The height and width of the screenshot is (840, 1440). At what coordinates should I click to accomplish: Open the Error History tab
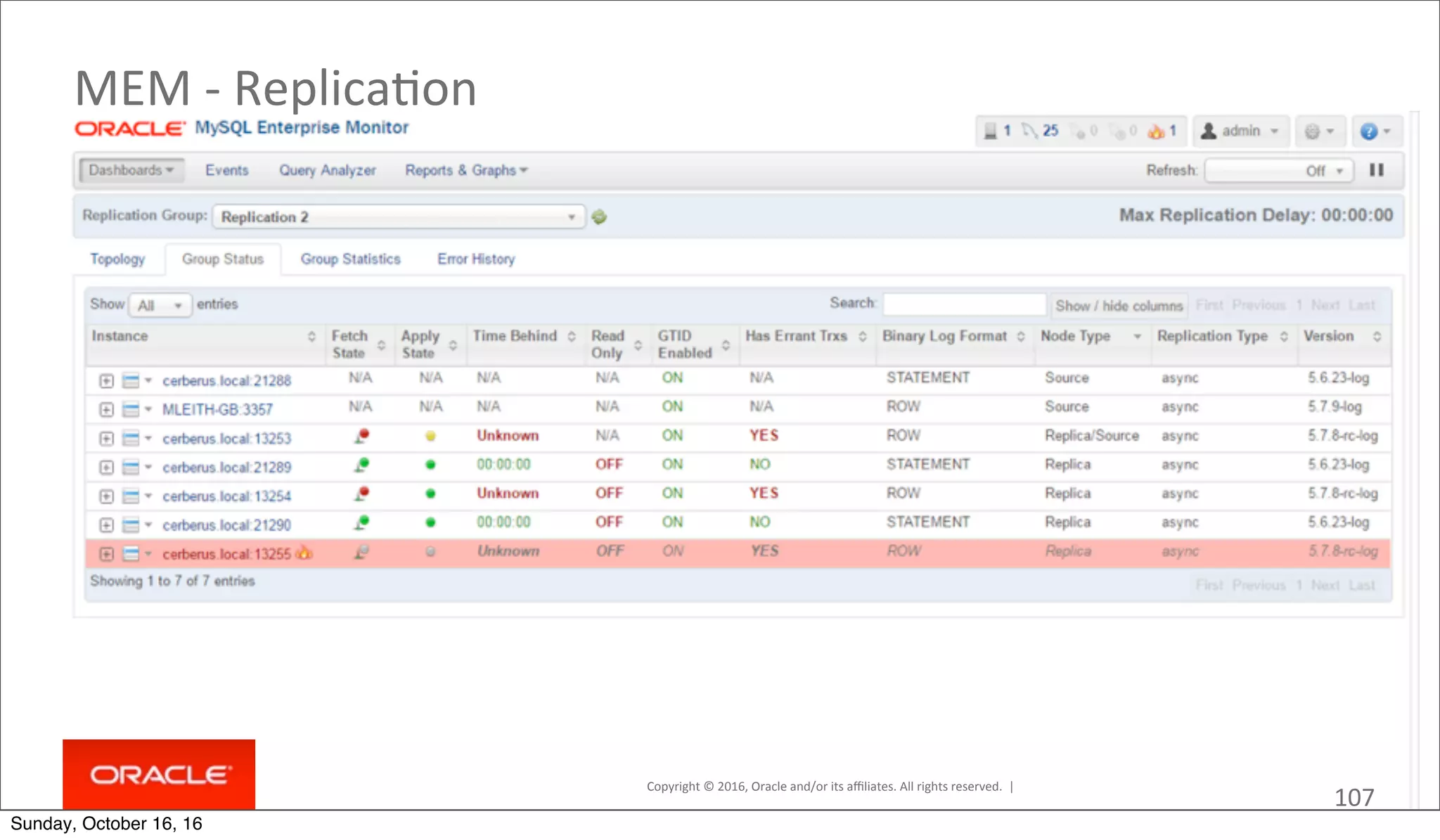click(x=476, y=259)
